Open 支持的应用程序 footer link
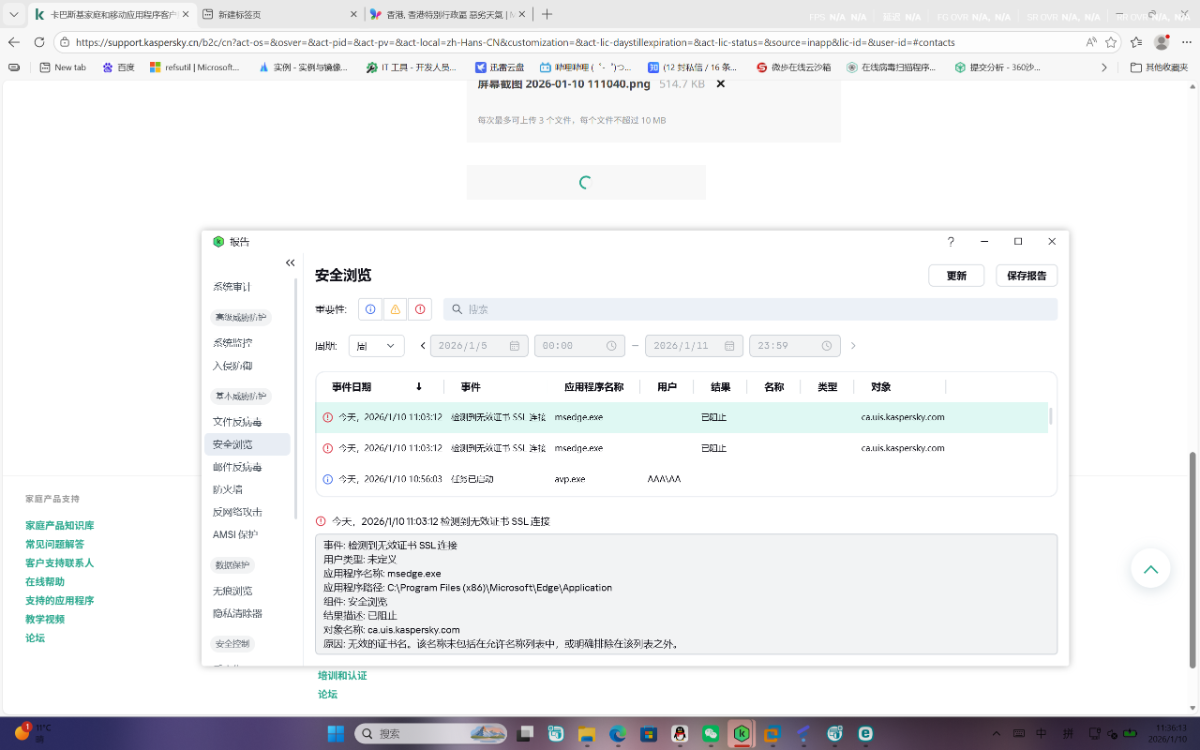The width and height of the screenshot is (1200, 750). [x=59, y=601]
